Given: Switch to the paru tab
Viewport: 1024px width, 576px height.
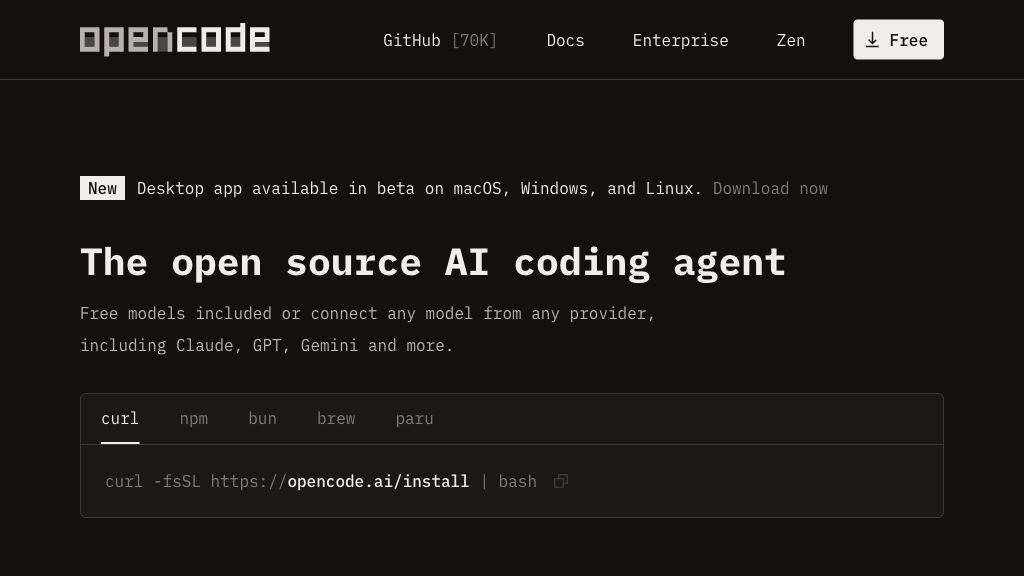Looking at the screenshot, I should (x=414, y=418).
